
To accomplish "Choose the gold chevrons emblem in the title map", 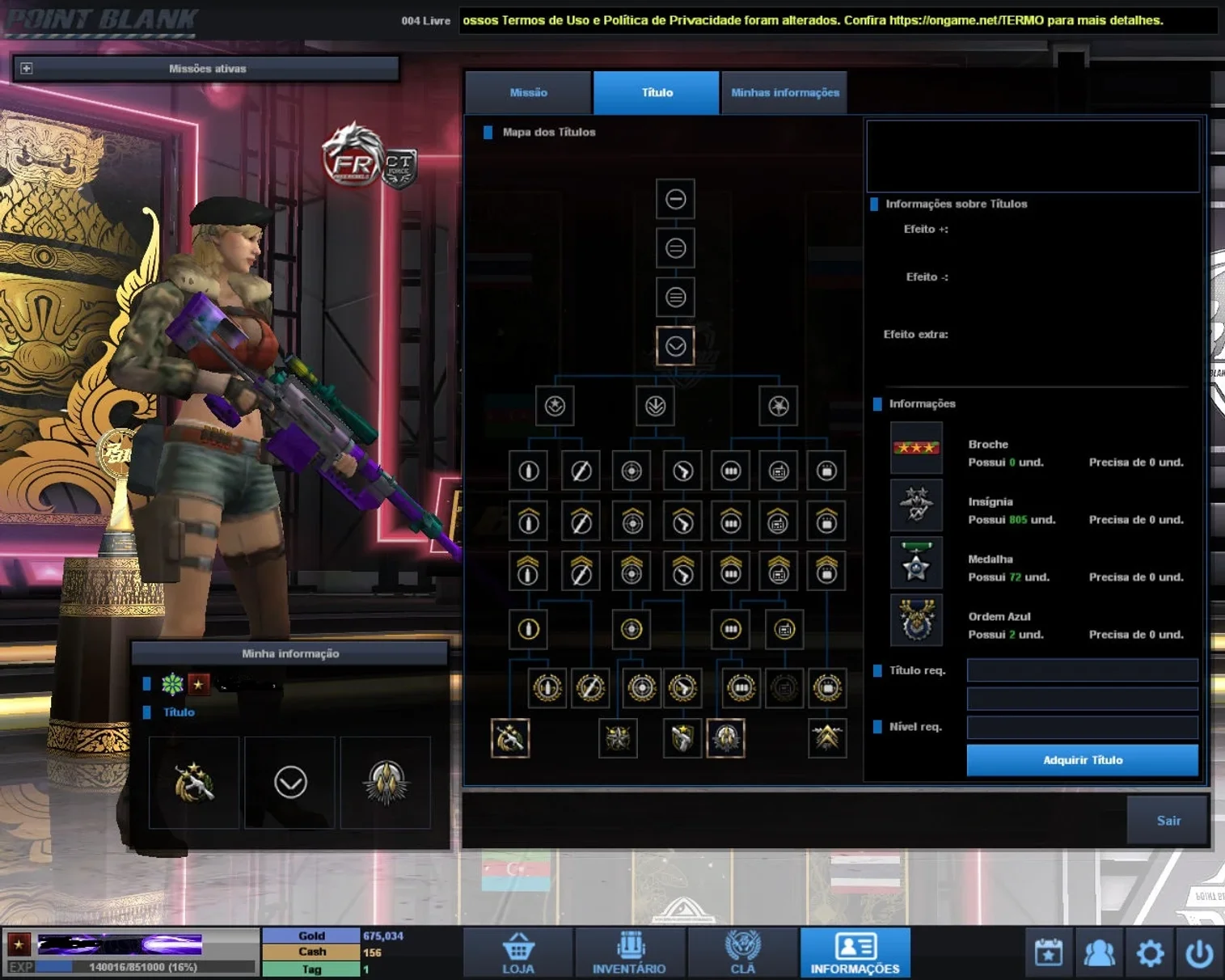I will (x=827, y=738).
